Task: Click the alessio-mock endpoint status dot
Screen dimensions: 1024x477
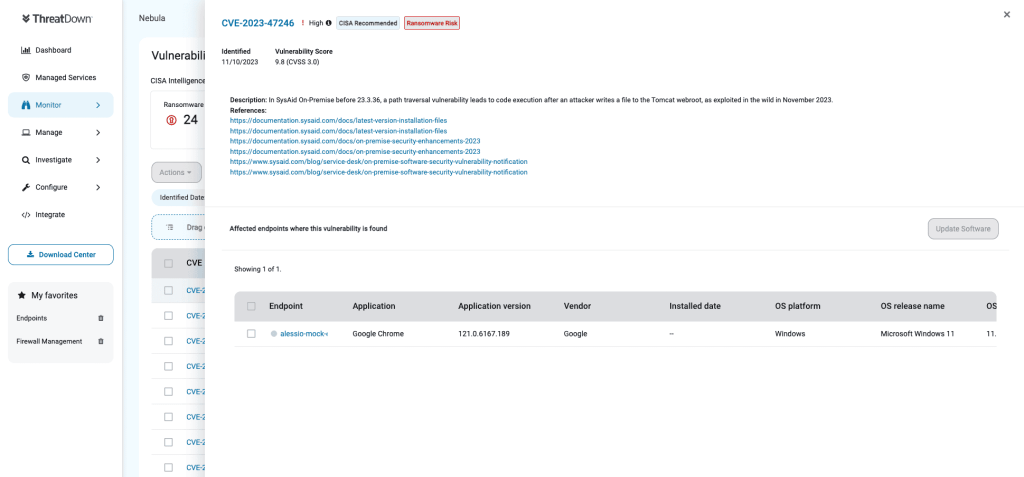Action: [x=274, y=334]
